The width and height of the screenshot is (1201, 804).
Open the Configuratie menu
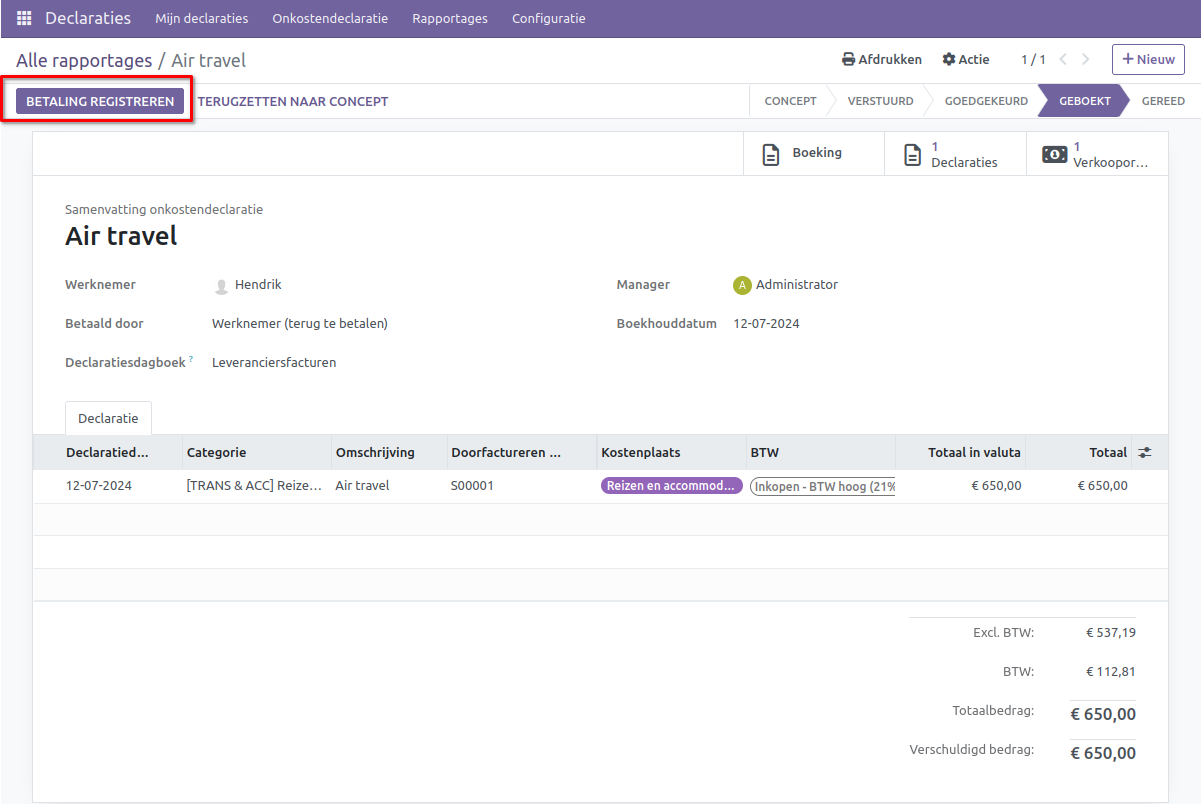548,19
